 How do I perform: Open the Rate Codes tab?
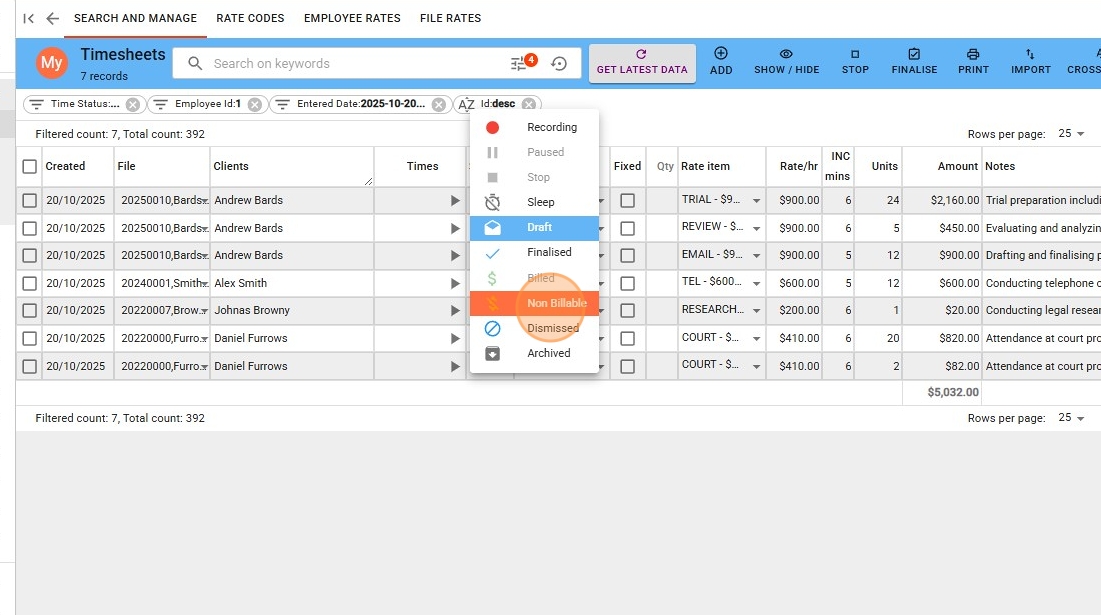point(250,18)
